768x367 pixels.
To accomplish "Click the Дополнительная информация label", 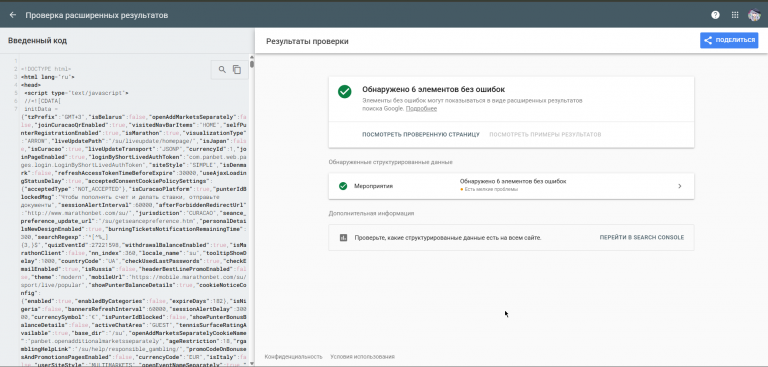I will tap(371, 213).
